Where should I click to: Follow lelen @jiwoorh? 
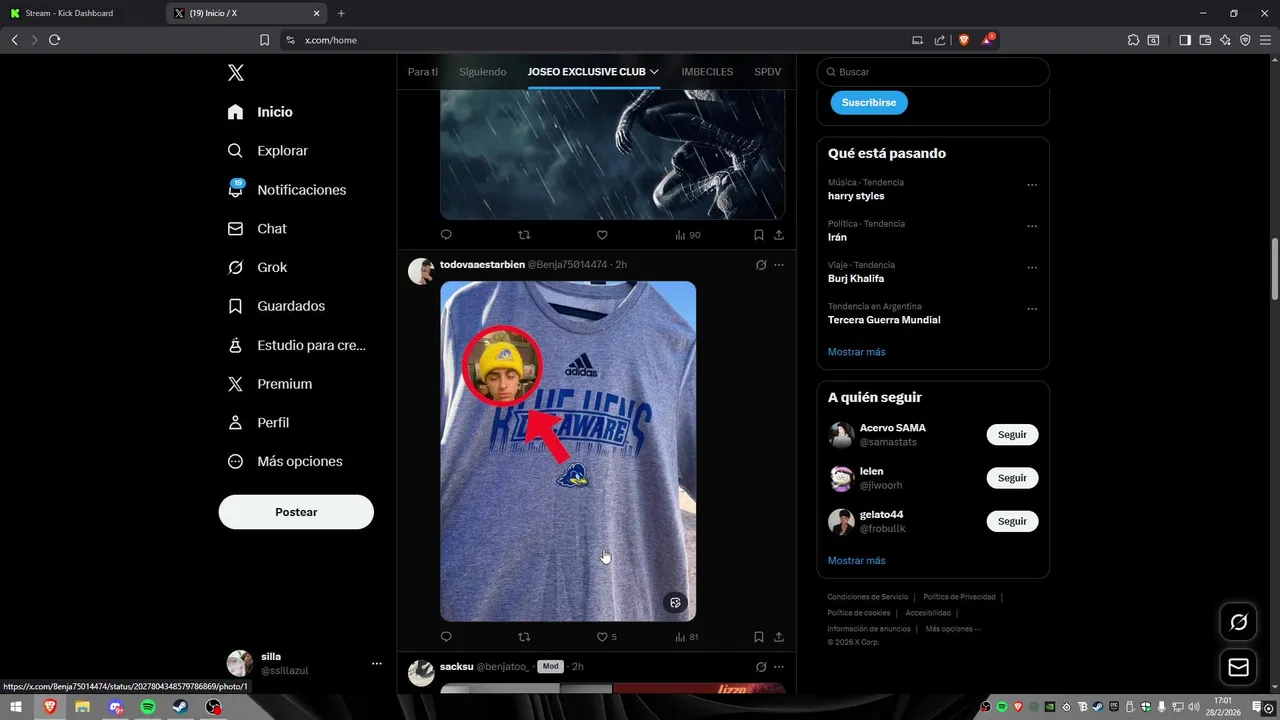click(x=1012, y=478)
